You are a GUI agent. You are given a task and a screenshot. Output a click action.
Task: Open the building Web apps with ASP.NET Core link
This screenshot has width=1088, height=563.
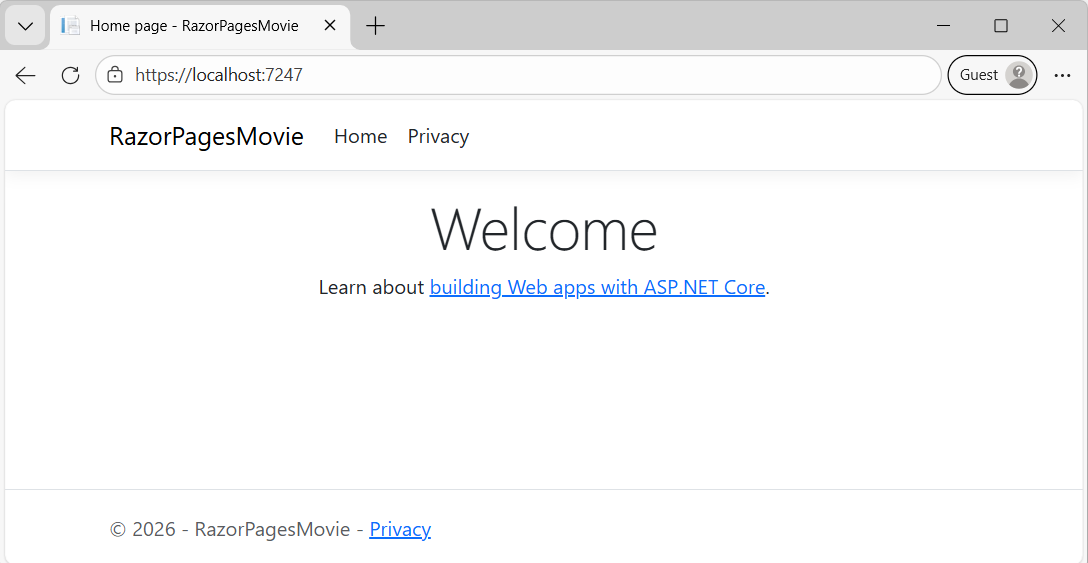(x=597, y=287)
